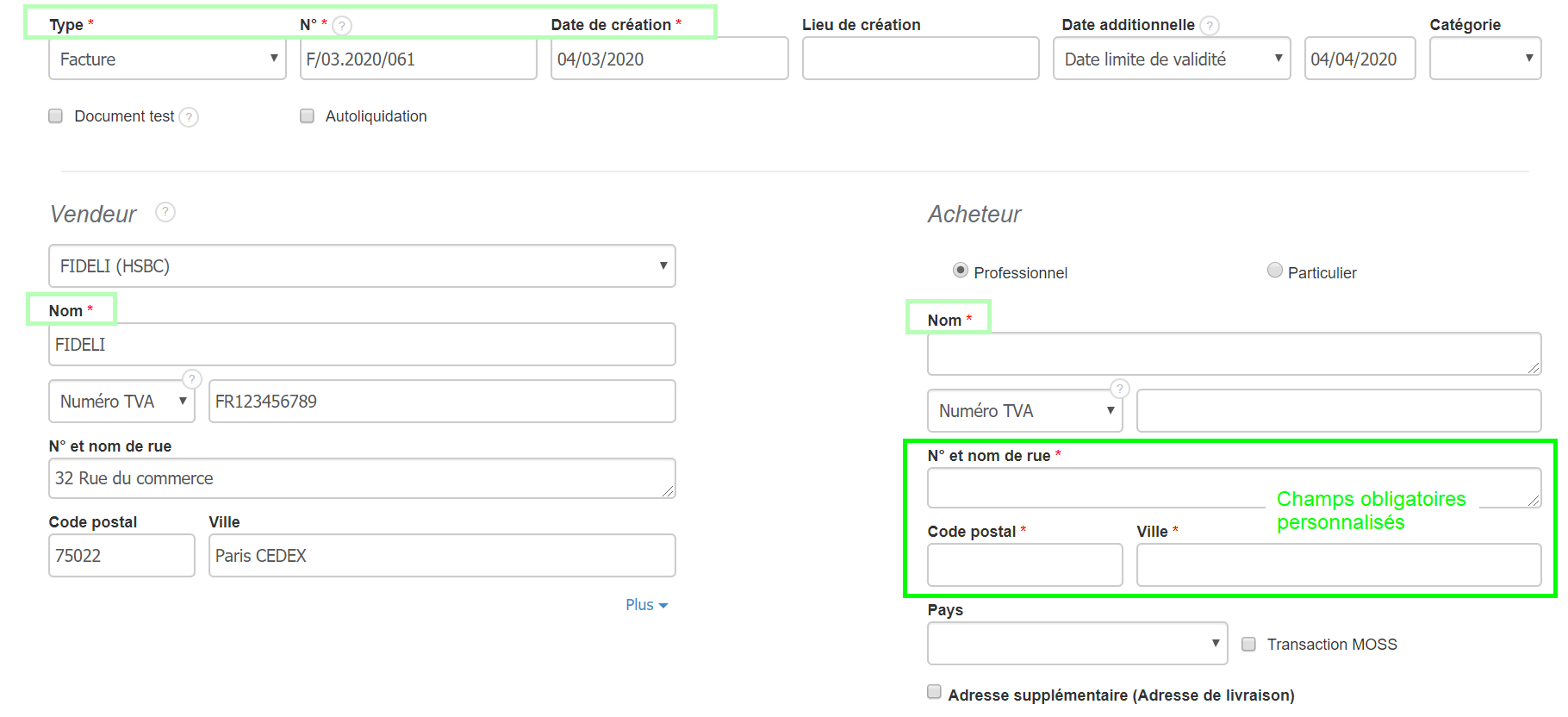The height and width of the screenshot is (717, 1568).
Task: Focus the Date de création field
Action: pos(669,59)
